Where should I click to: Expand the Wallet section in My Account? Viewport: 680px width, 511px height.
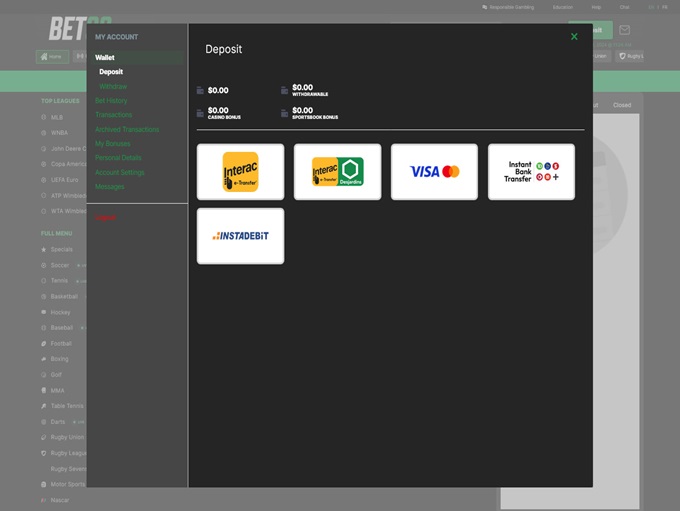105,58
